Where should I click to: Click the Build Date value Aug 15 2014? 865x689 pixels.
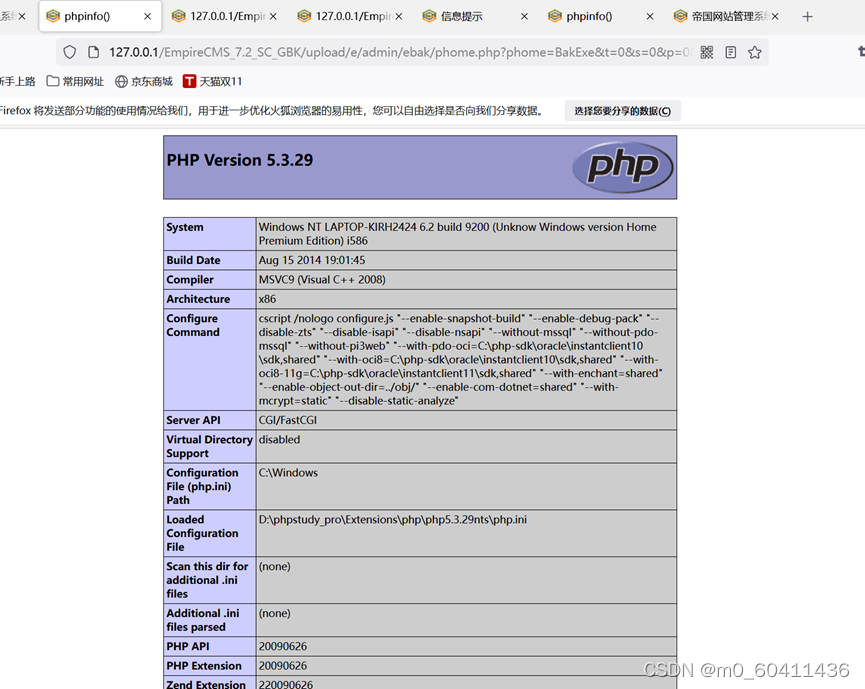[x=312, y=260]
